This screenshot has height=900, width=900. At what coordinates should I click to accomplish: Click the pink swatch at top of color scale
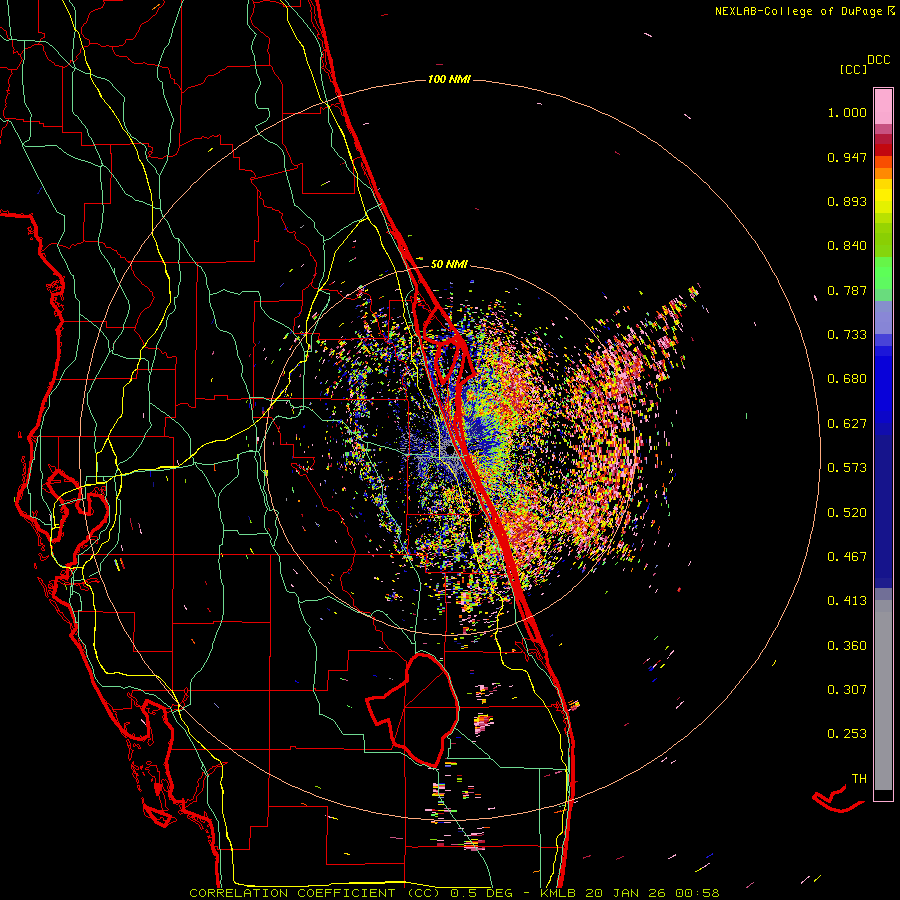point(883,106)
